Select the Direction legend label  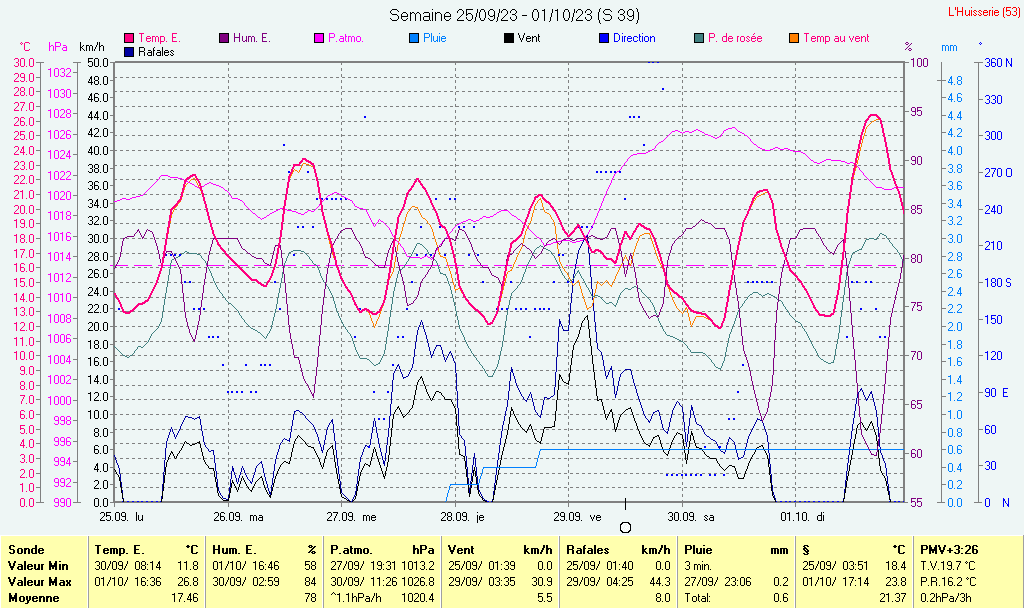click(x=634, y=39)
